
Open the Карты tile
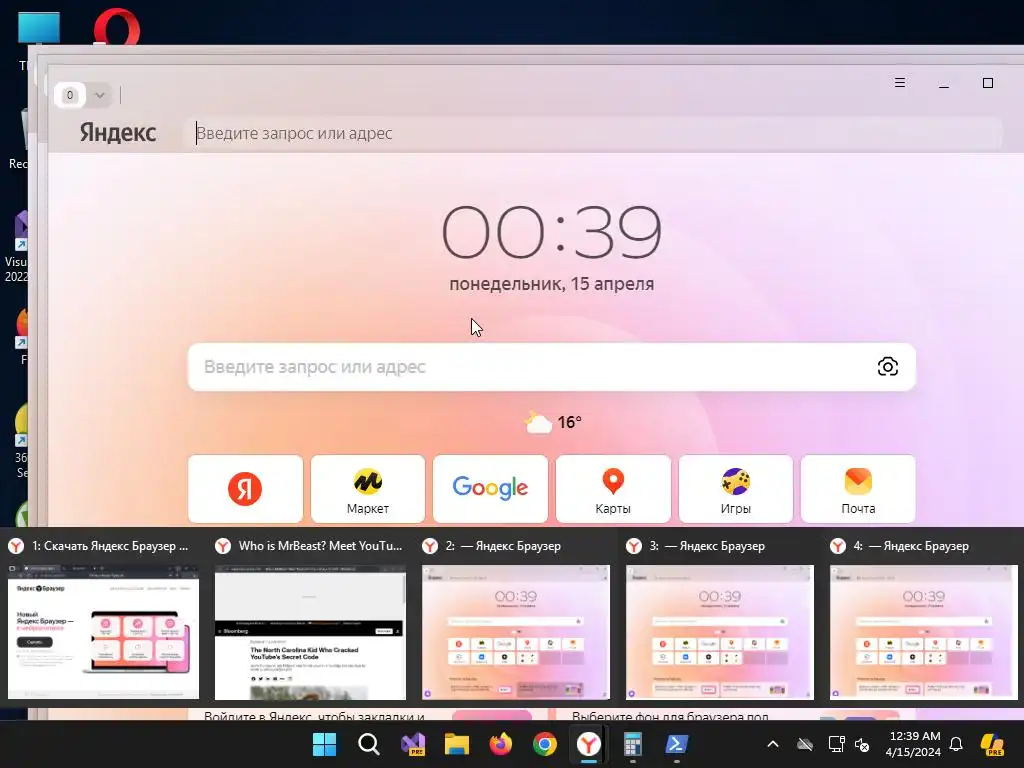tap(613, 488)
